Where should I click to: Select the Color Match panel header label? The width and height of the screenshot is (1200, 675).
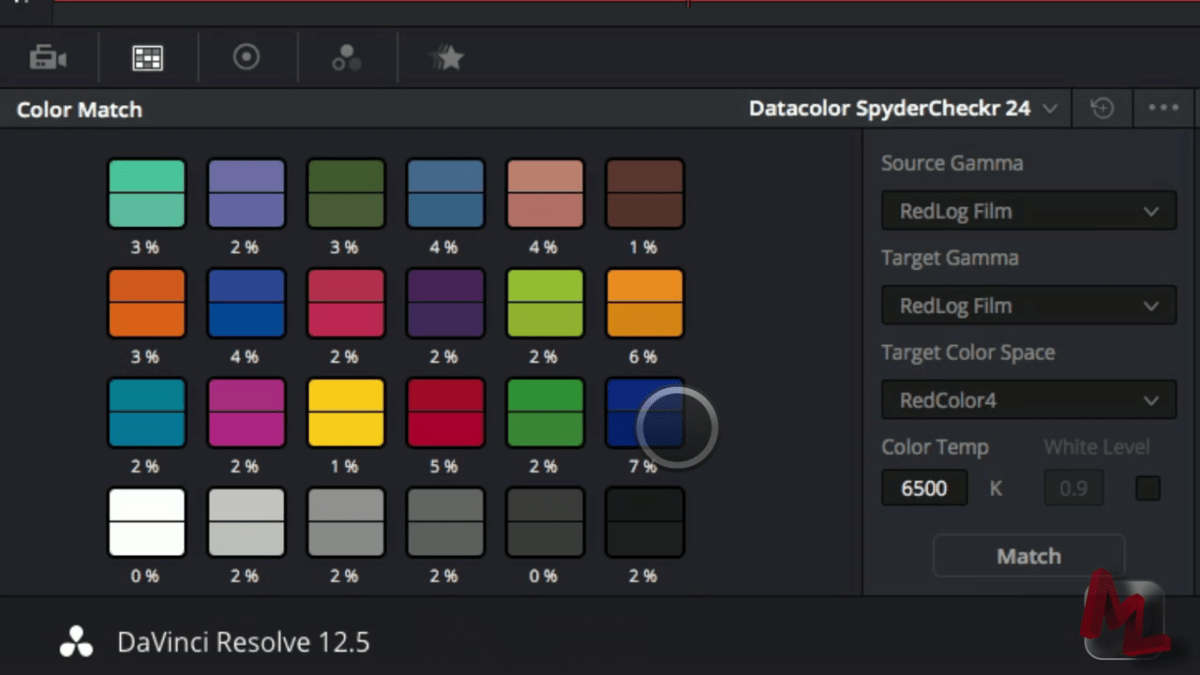pyautogui.click(x=79, y=108)
